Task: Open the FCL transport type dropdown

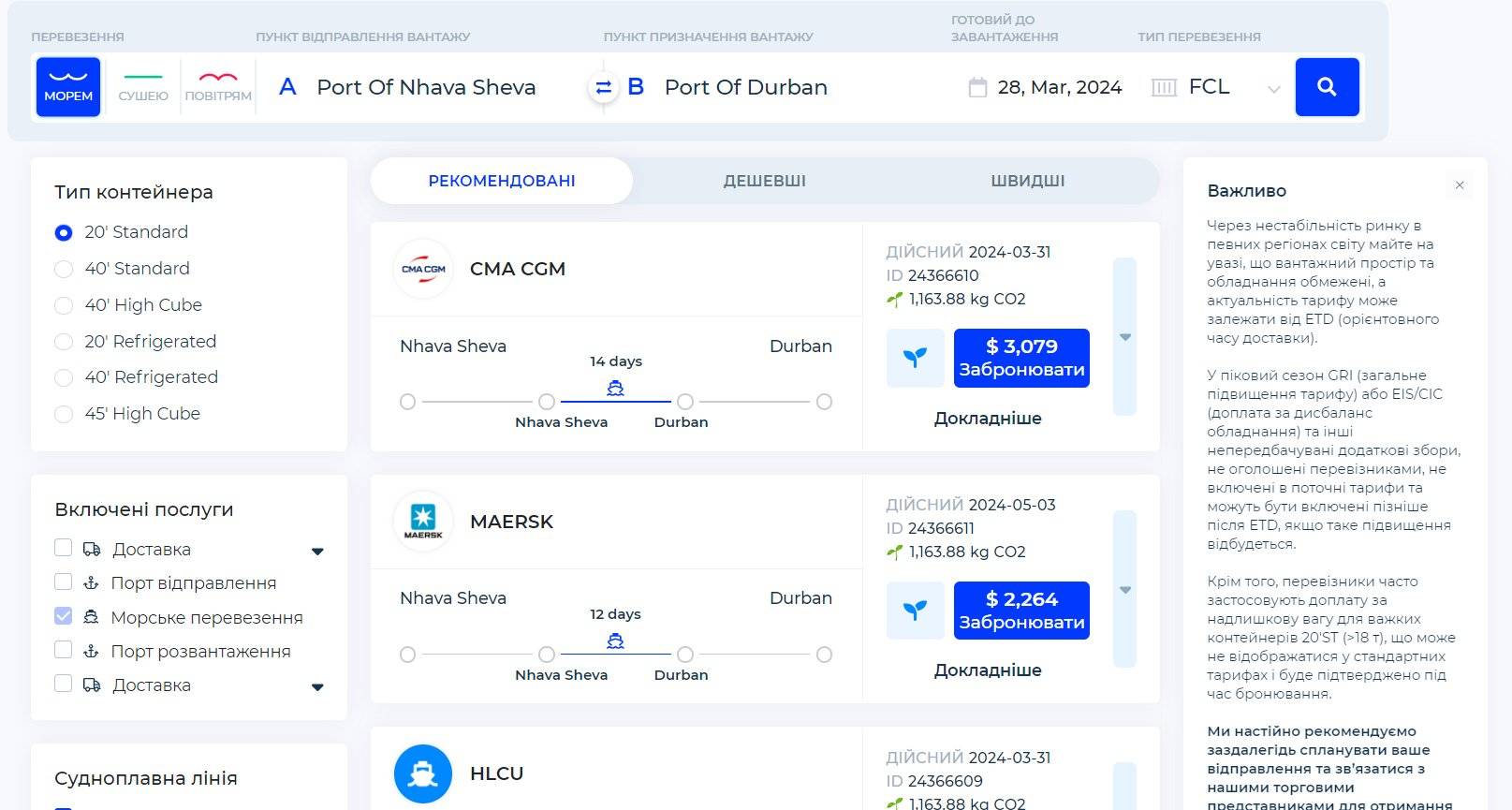Action: [1273, 89]
